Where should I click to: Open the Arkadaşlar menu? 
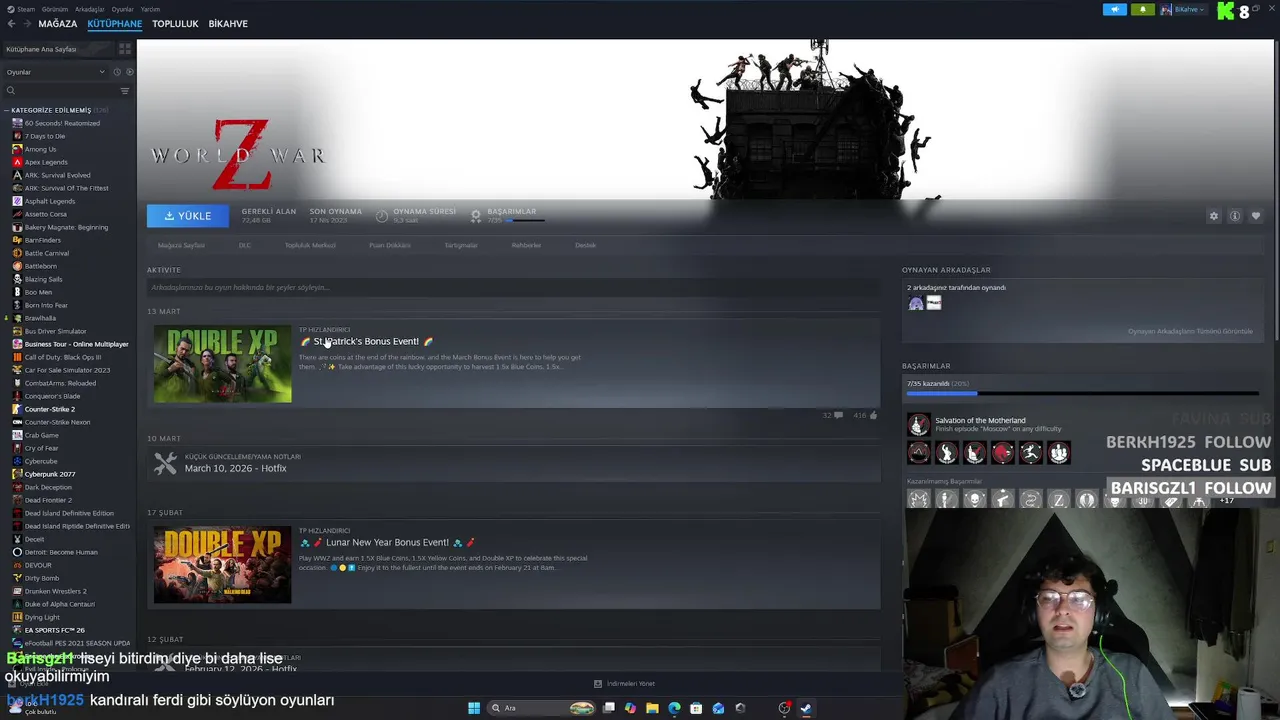pos(90,9)
